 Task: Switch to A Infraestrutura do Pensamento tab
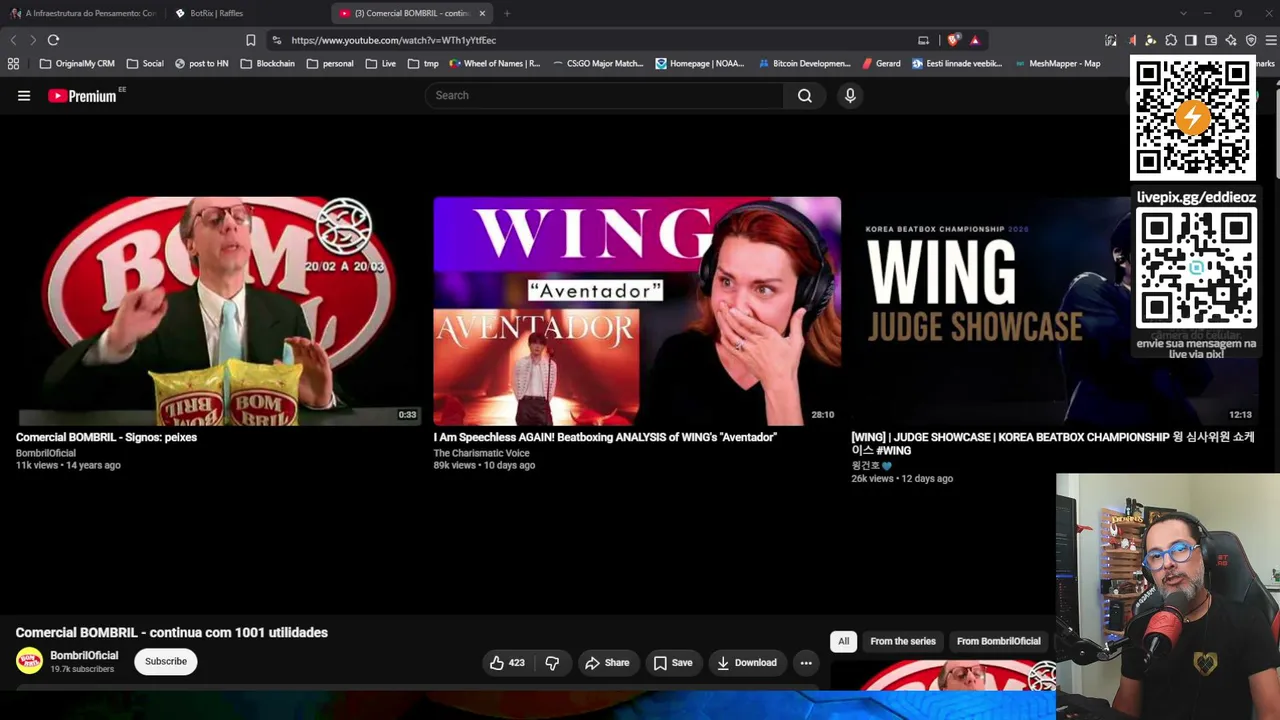(84, 13)
